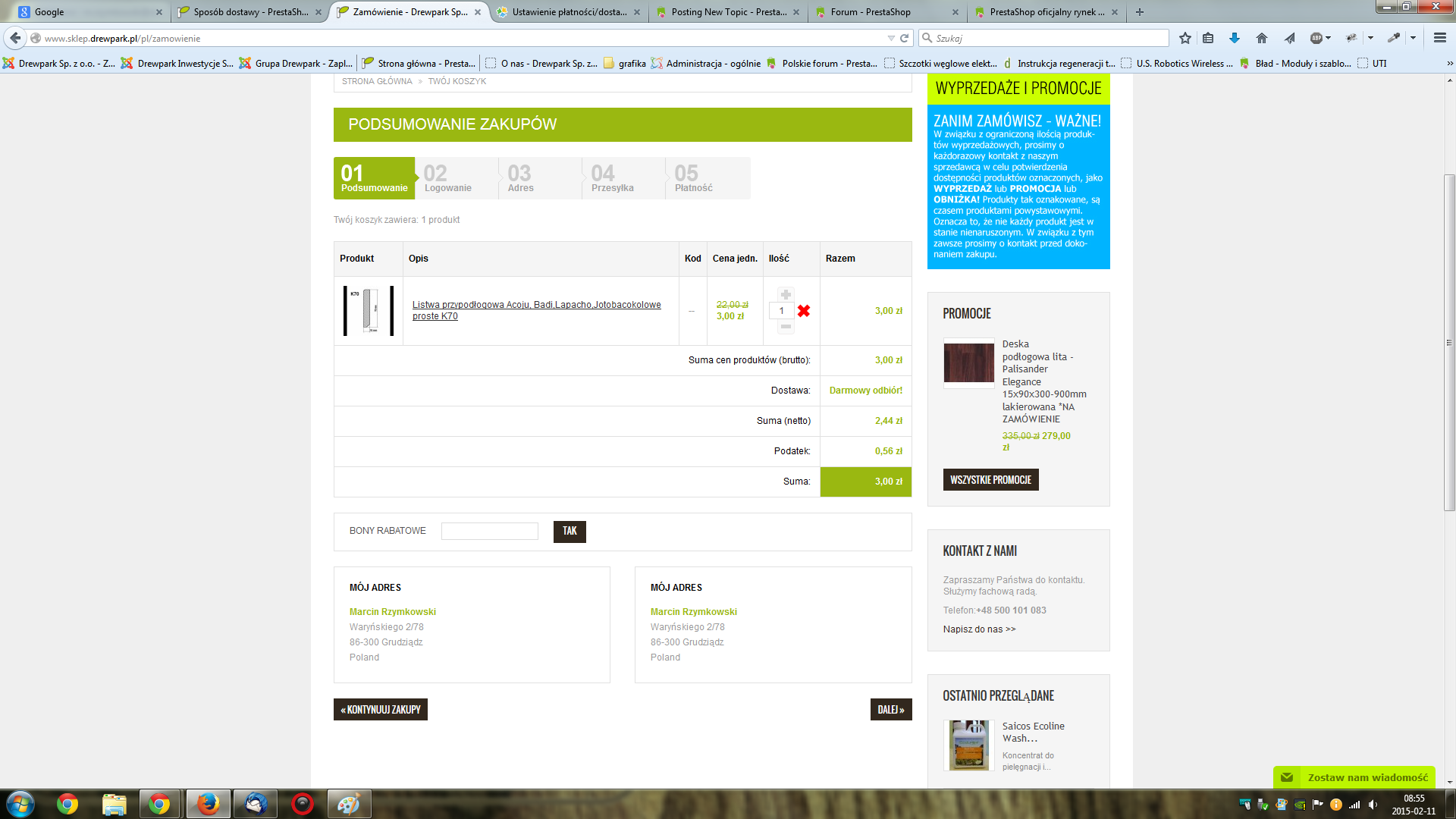Expand the eyedropper tool dropdown arrow
1456x819 pixels.
1413,38
